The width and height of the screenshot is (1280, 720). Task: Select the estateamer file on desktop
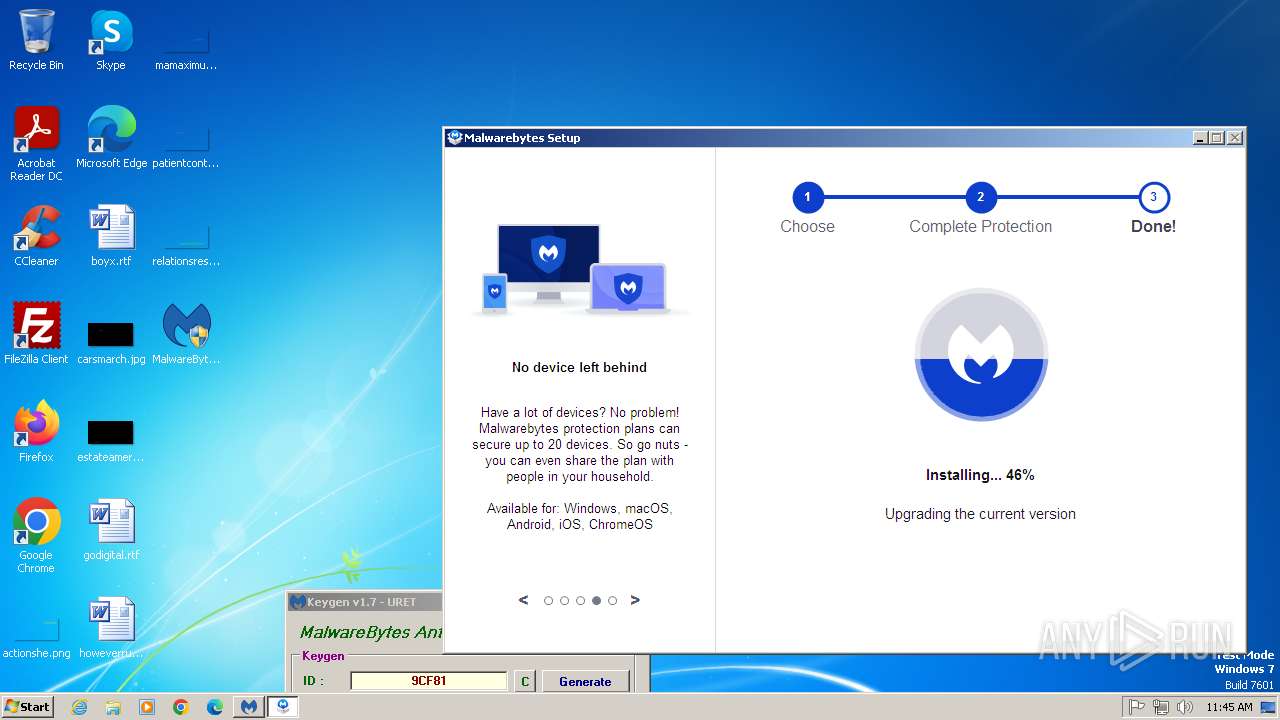click(x=111, y=440)
